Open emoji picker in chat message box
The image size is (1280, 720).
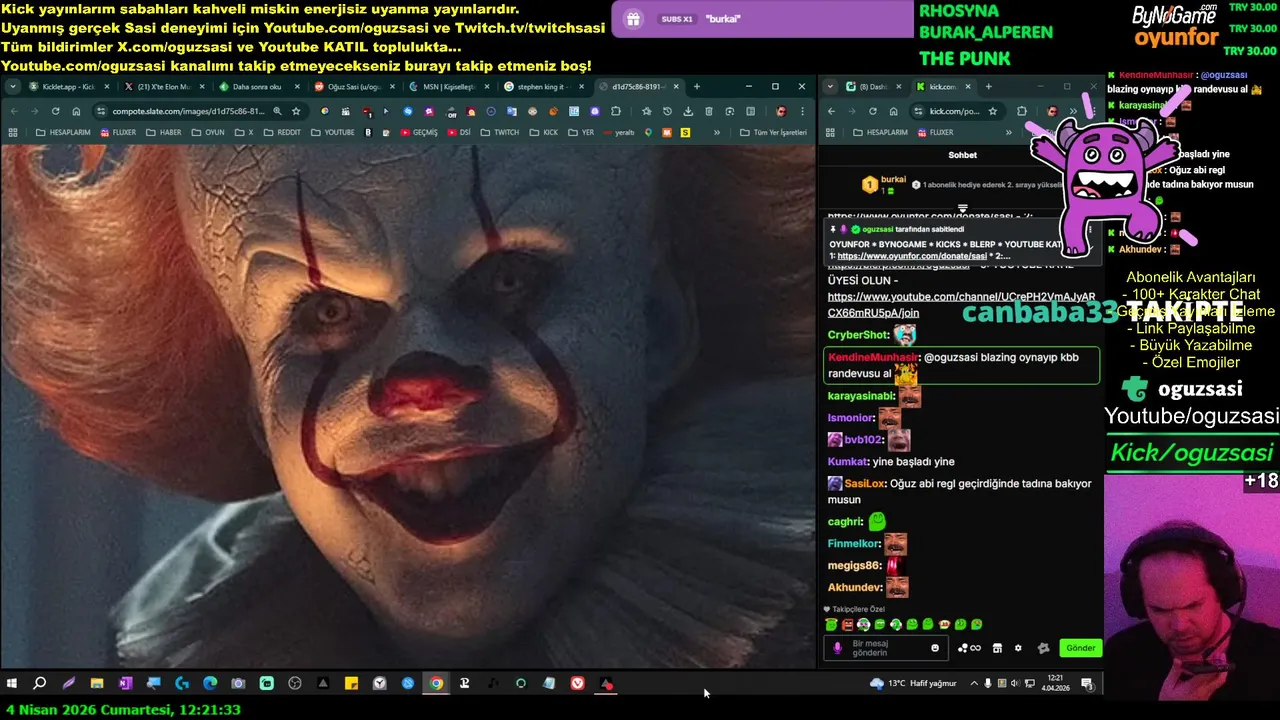(935, 648)
